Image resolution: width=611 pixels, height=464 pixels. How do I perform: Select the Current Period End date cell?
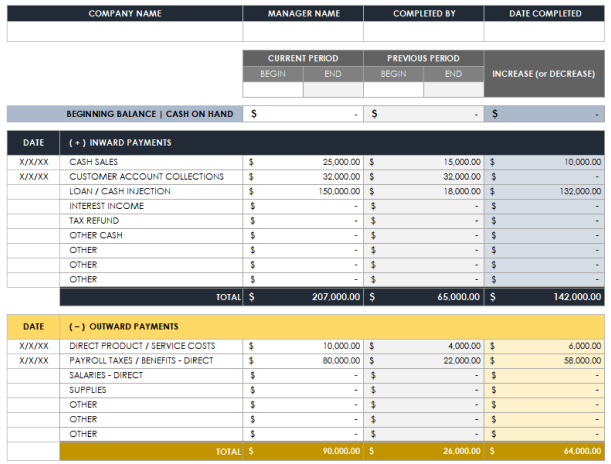tap(333, 90)
